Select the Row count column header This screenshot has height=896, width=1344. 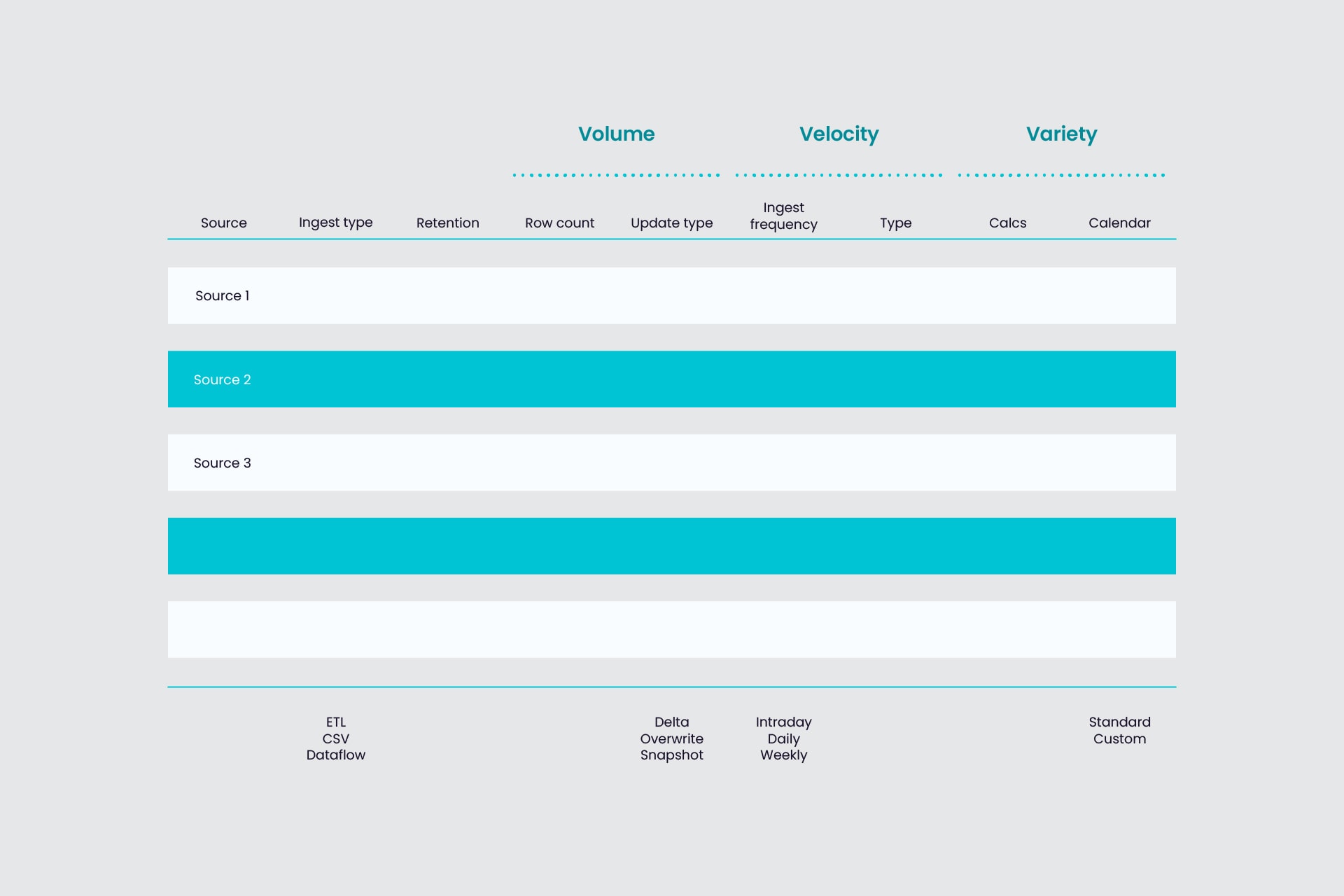(x=559, y=223)
